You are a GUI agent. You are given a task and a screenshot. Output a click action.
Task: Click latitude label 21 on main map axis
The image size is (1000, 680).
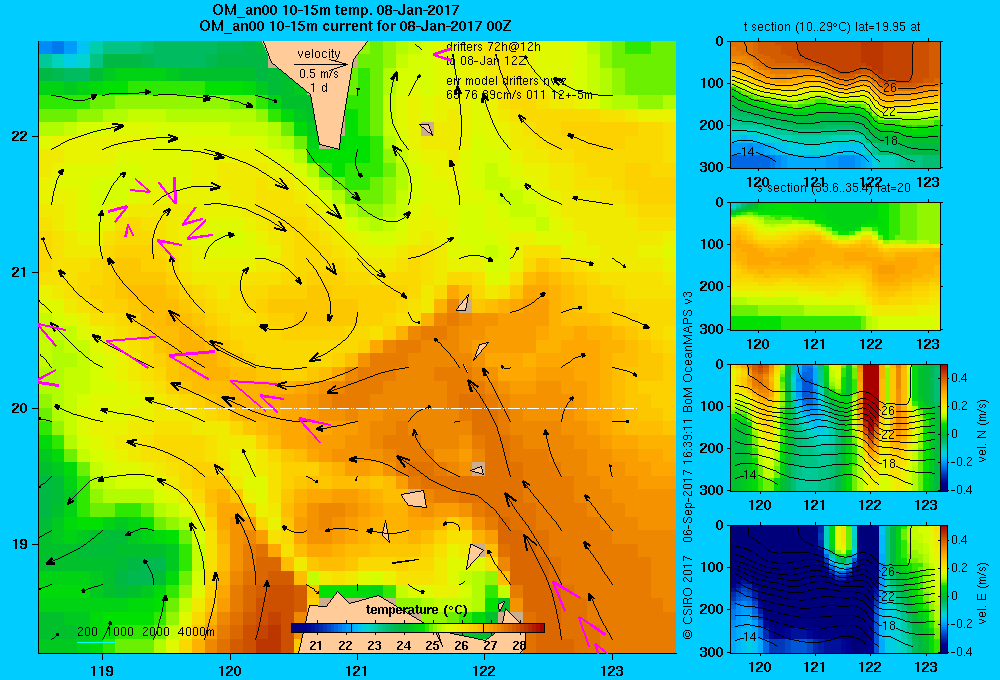tap(20, 272)
